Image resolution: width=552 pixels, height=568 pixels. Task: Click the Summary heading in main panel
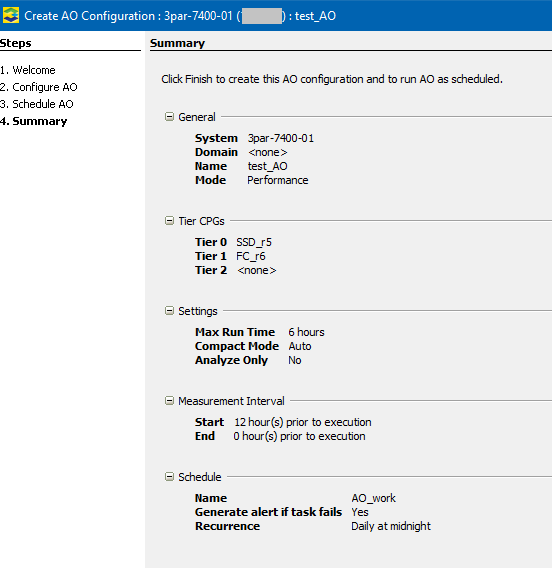[x=177, y=43]
